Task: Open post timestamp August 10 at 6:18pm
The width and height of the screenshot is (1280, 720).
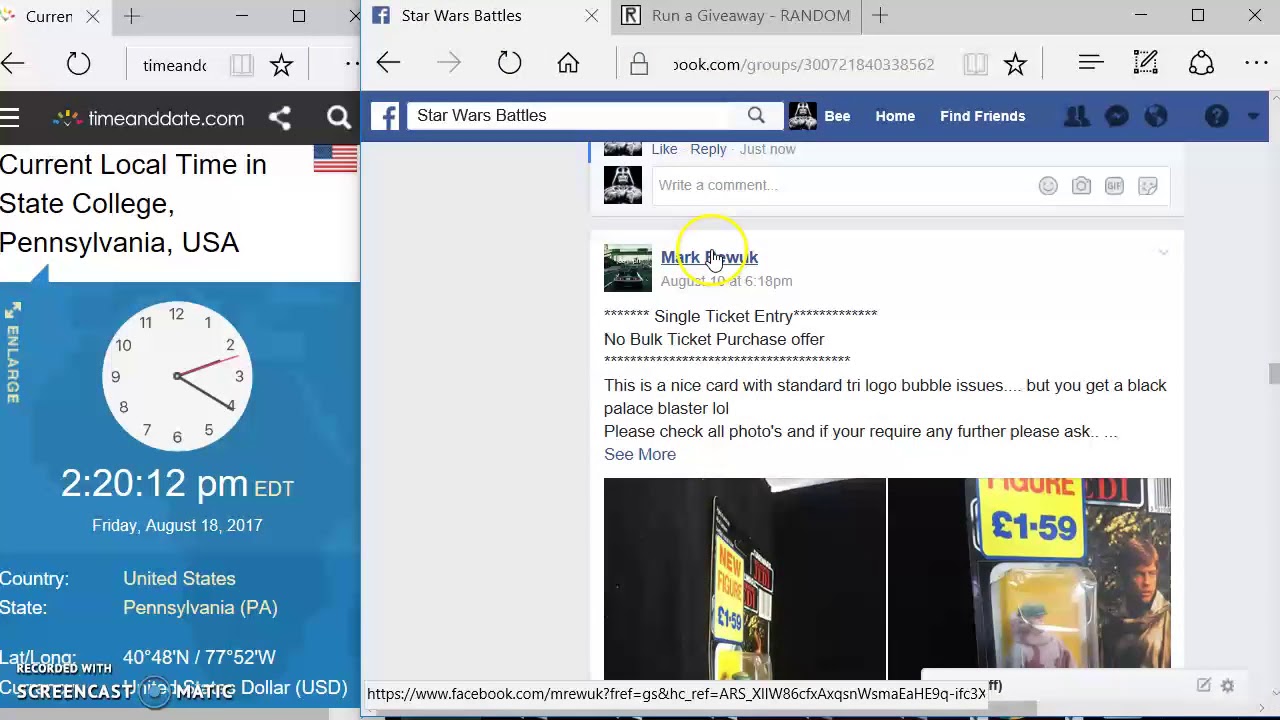Action: pos(726,281)
